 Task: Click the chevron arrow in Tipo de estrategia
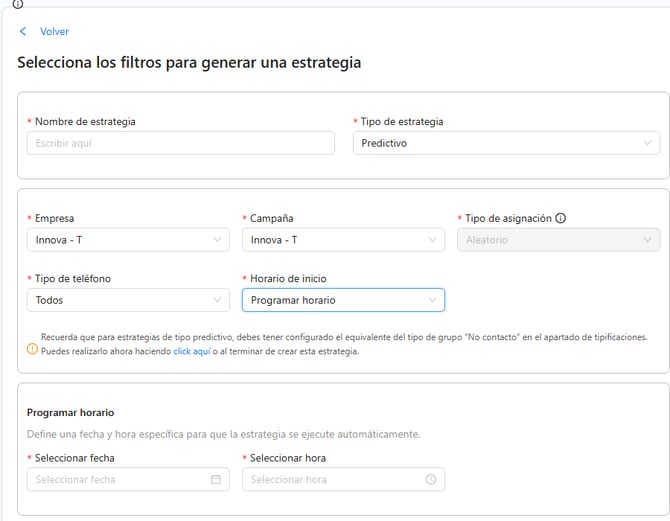(x=647, y=143)
